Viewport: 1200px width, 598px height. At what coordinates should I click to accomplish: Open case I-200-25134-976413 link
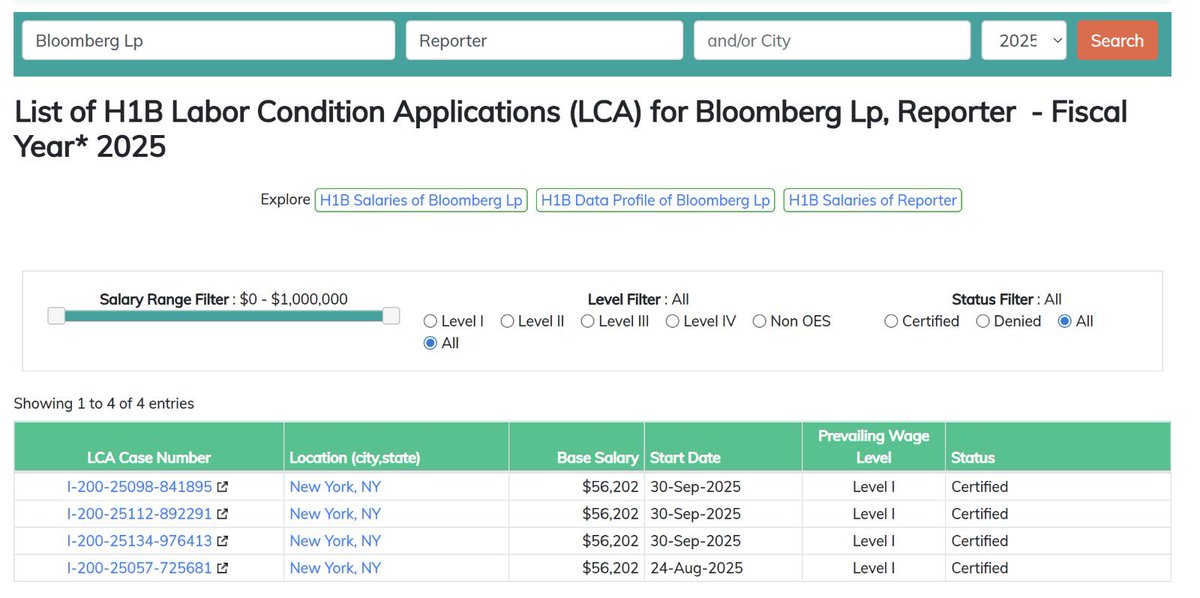click(x=140, y=541)
